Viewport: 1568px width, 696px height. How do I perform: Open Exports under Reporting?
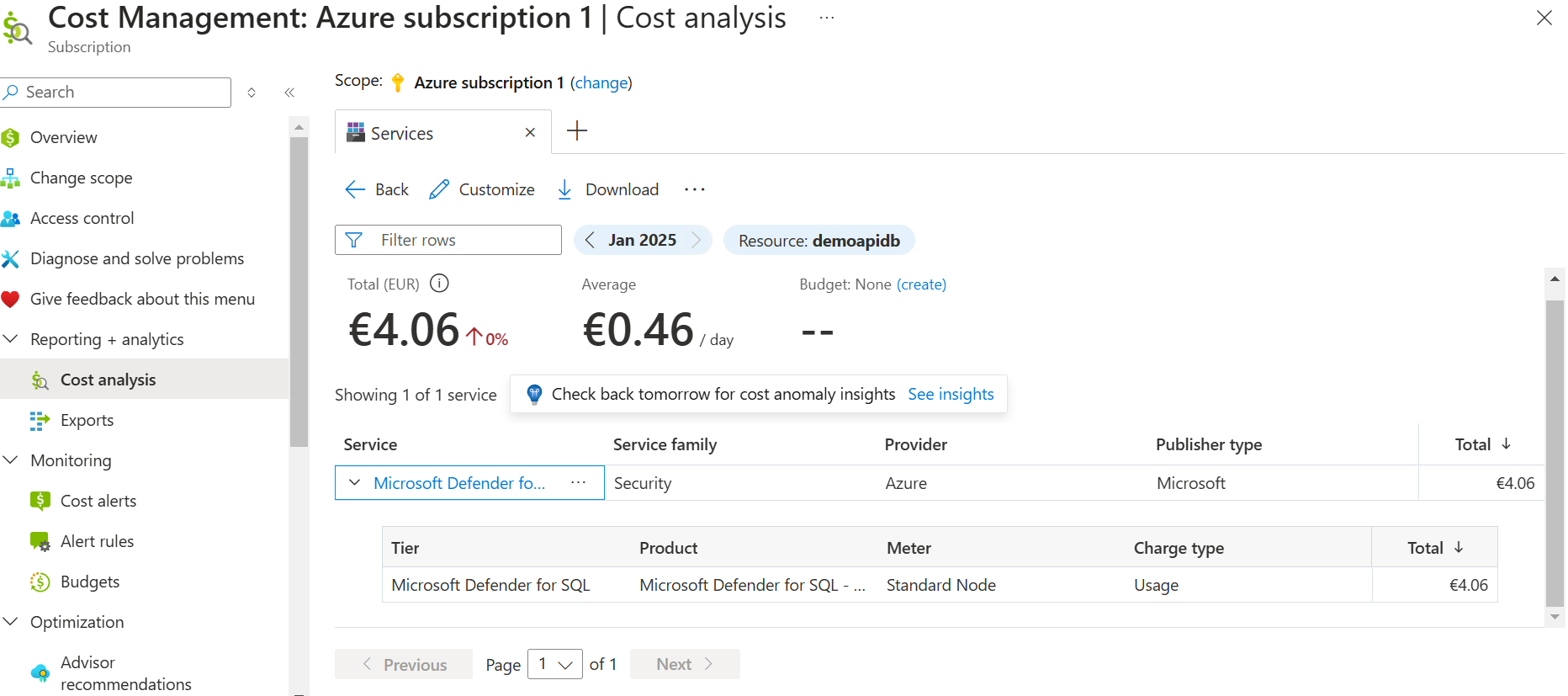coord(87,420)
